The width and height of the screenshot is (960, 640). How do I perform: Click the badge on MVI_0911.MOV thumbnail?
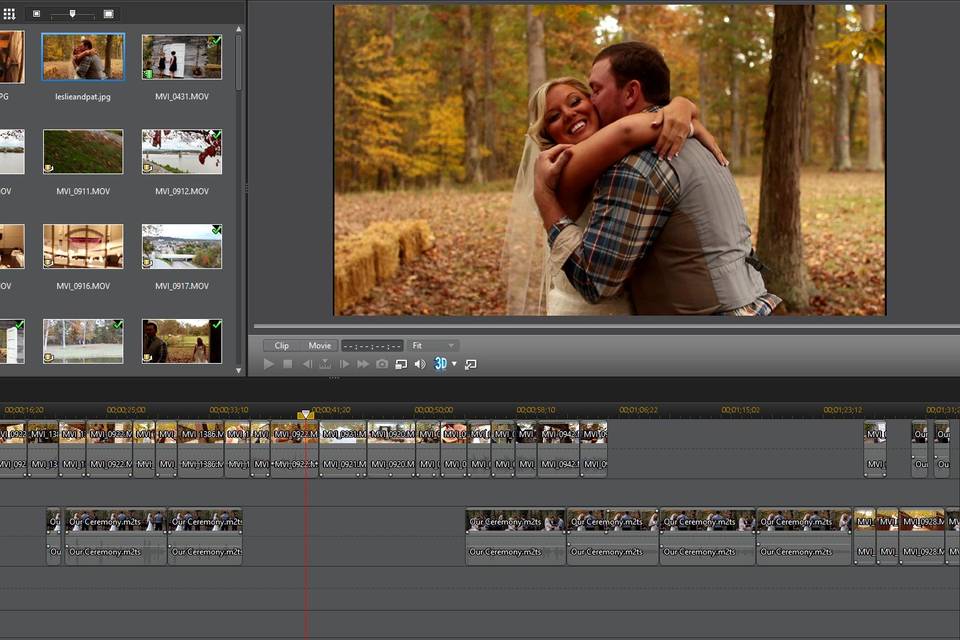(x=48, y=168)
